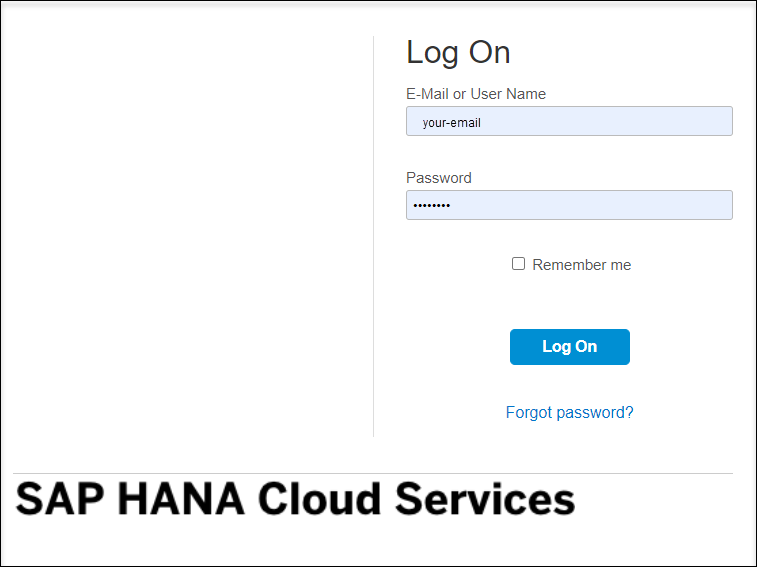Image resolution: width=757 pixels, height=567 pixels.
Task: Open the Forgot password? link
Action: [569, 412]
